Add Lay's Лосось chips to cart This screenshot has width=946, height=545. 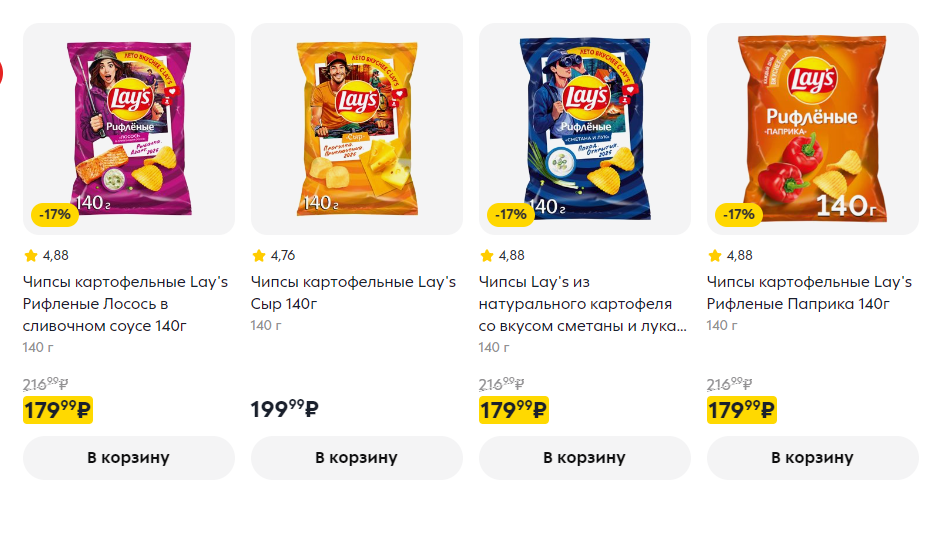click(128, 458)
